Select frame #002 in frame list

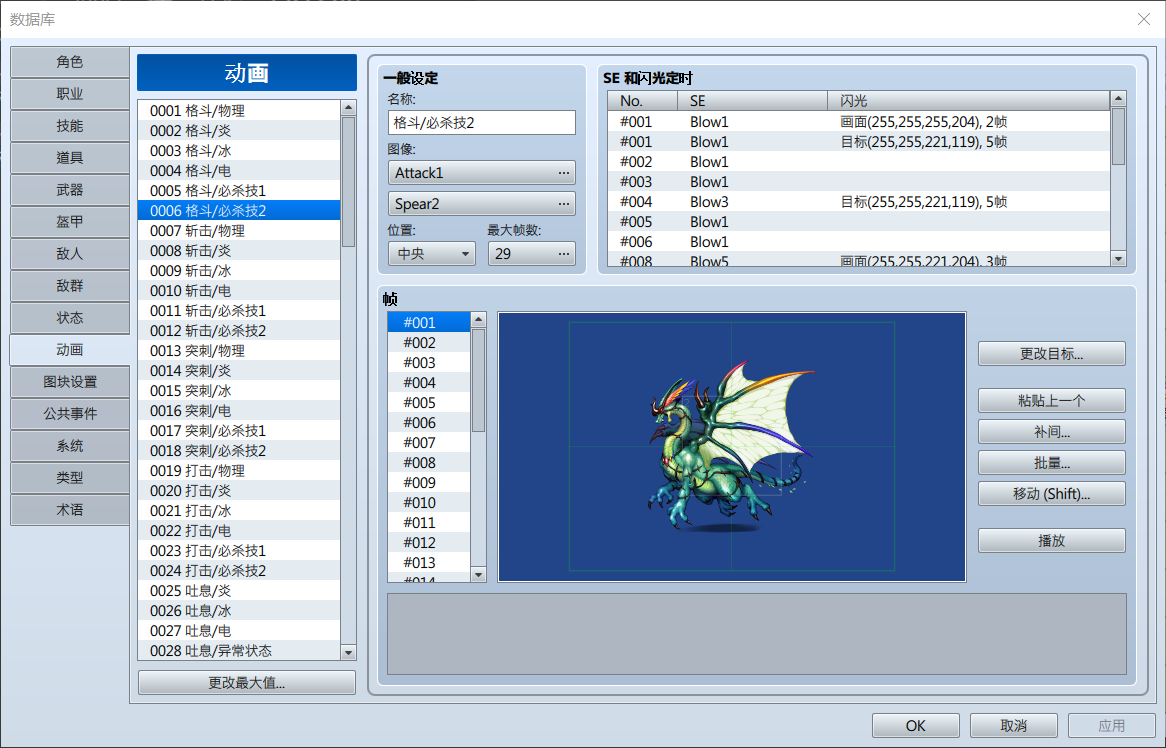[x=429, y=343]
